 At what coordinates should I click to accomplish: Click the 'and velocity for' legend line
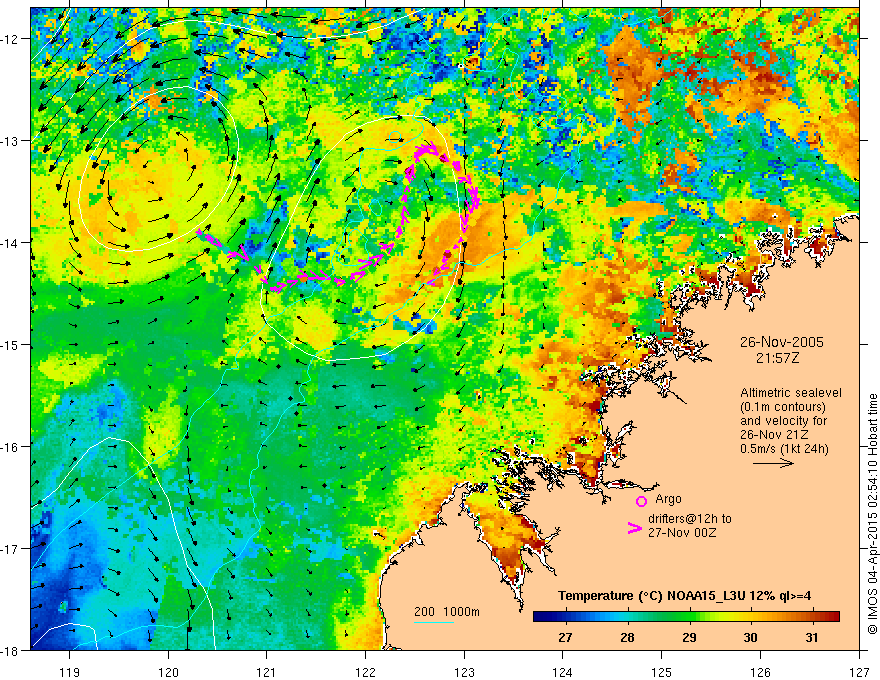point(783,421)
